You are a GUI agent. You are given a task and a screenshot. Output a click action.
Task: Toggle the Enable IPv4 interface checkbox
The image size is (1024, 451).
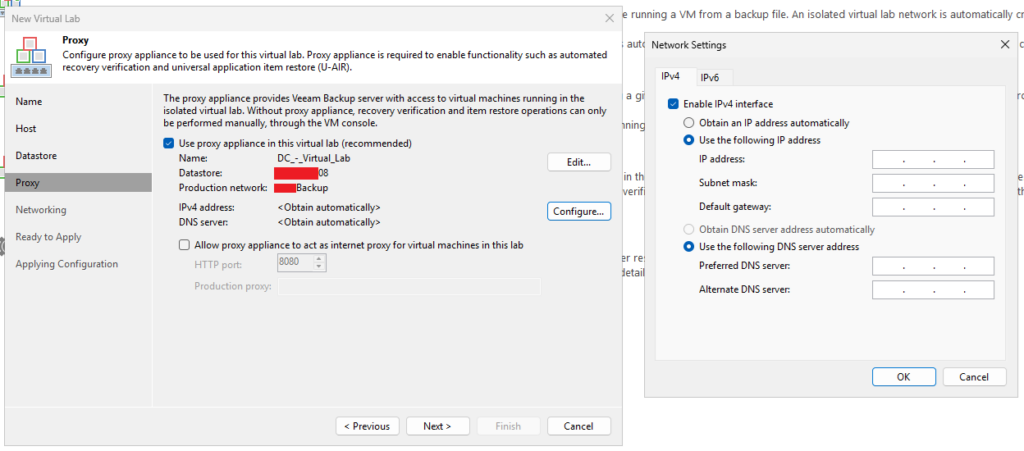pyautogui.click(x=673, y=104)
